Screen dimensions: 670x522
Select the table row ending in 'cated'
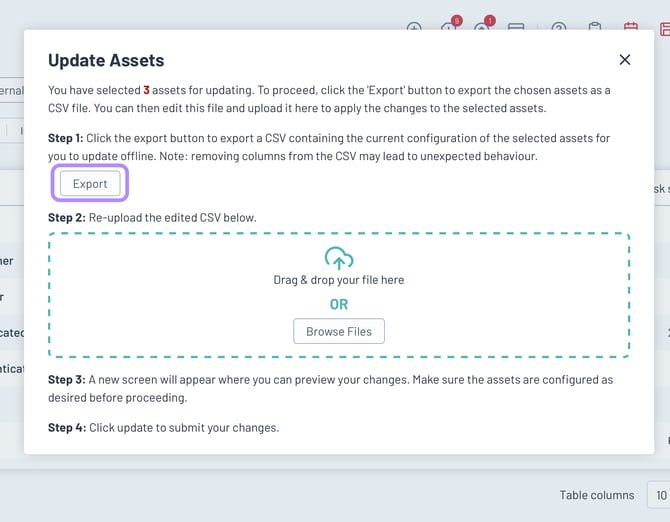(12, 333)
